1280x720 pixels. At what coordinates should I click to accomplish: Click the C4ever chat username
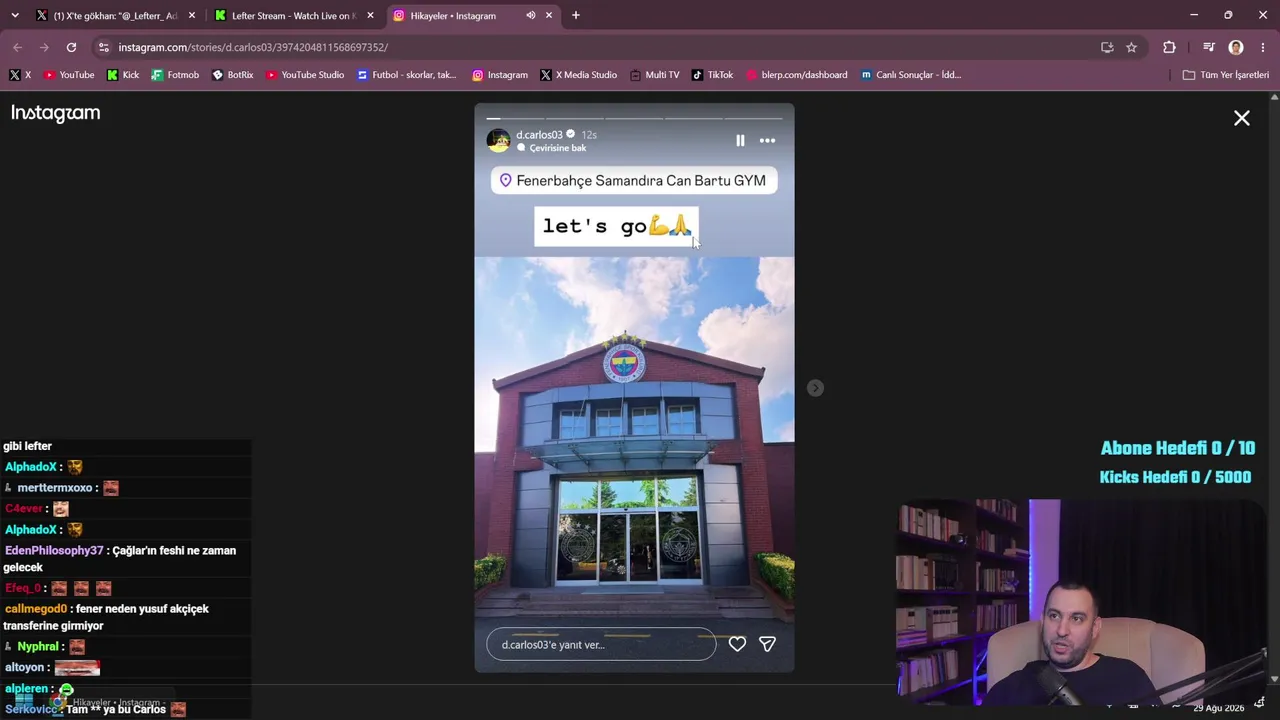coord(24,509)
